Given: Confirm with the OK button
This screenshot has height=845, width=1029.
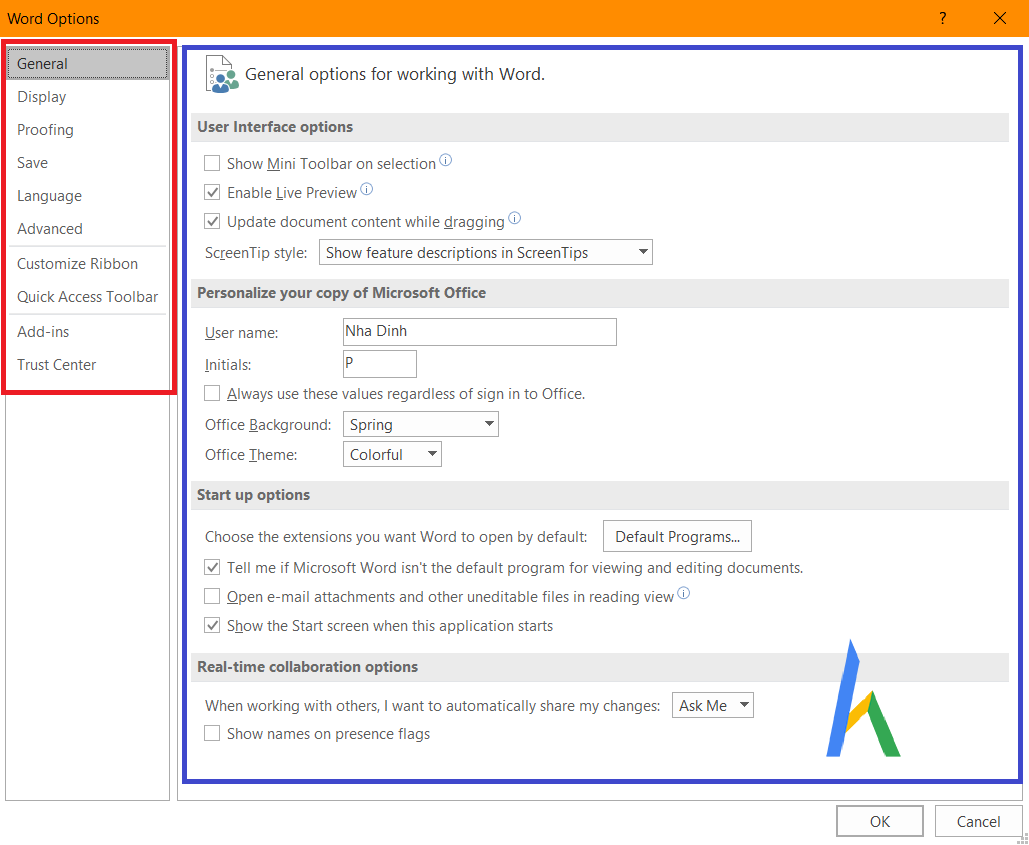Looking at the screenshot, I should (880, 821).
